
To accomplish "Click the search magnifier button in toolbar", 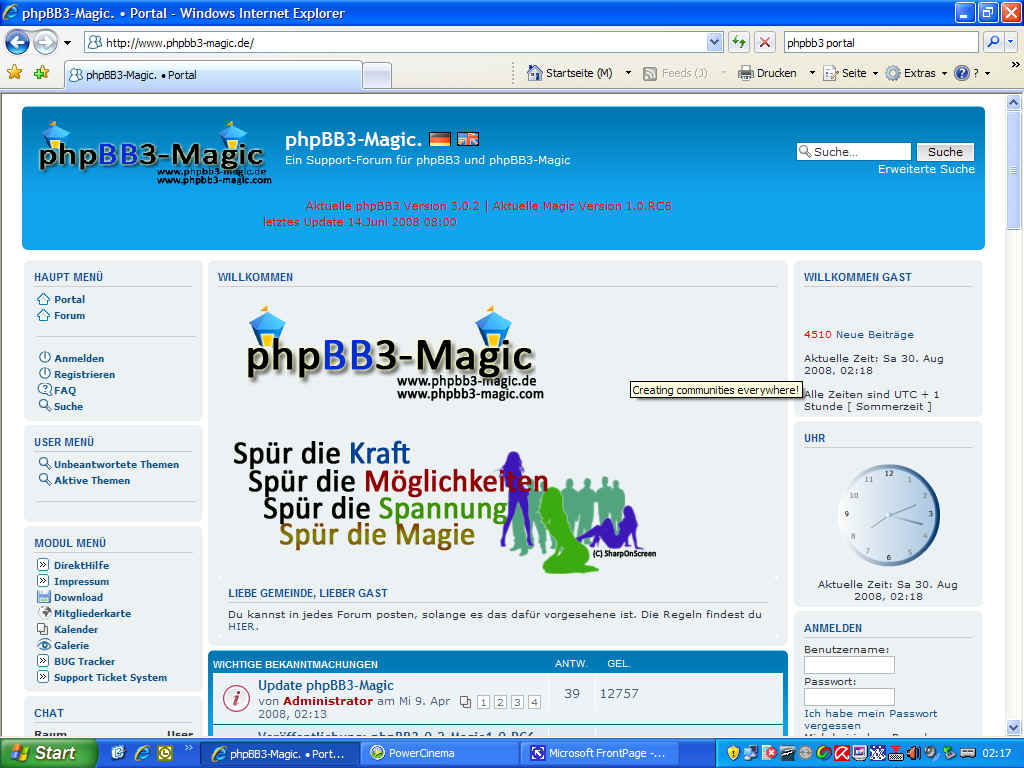I will coord(993,42).
